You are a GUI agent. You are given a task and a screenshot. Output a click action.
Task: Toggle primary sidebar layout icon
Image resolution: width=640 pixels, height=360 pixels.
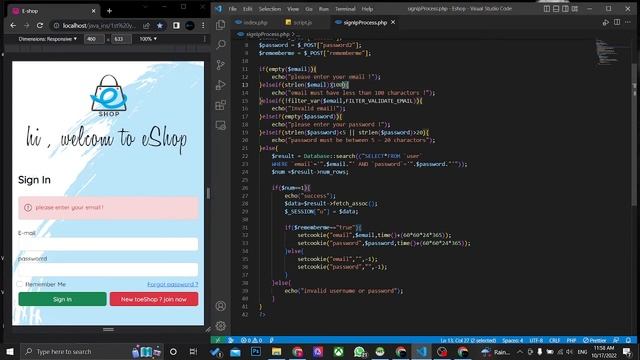[x=547, y=9]
